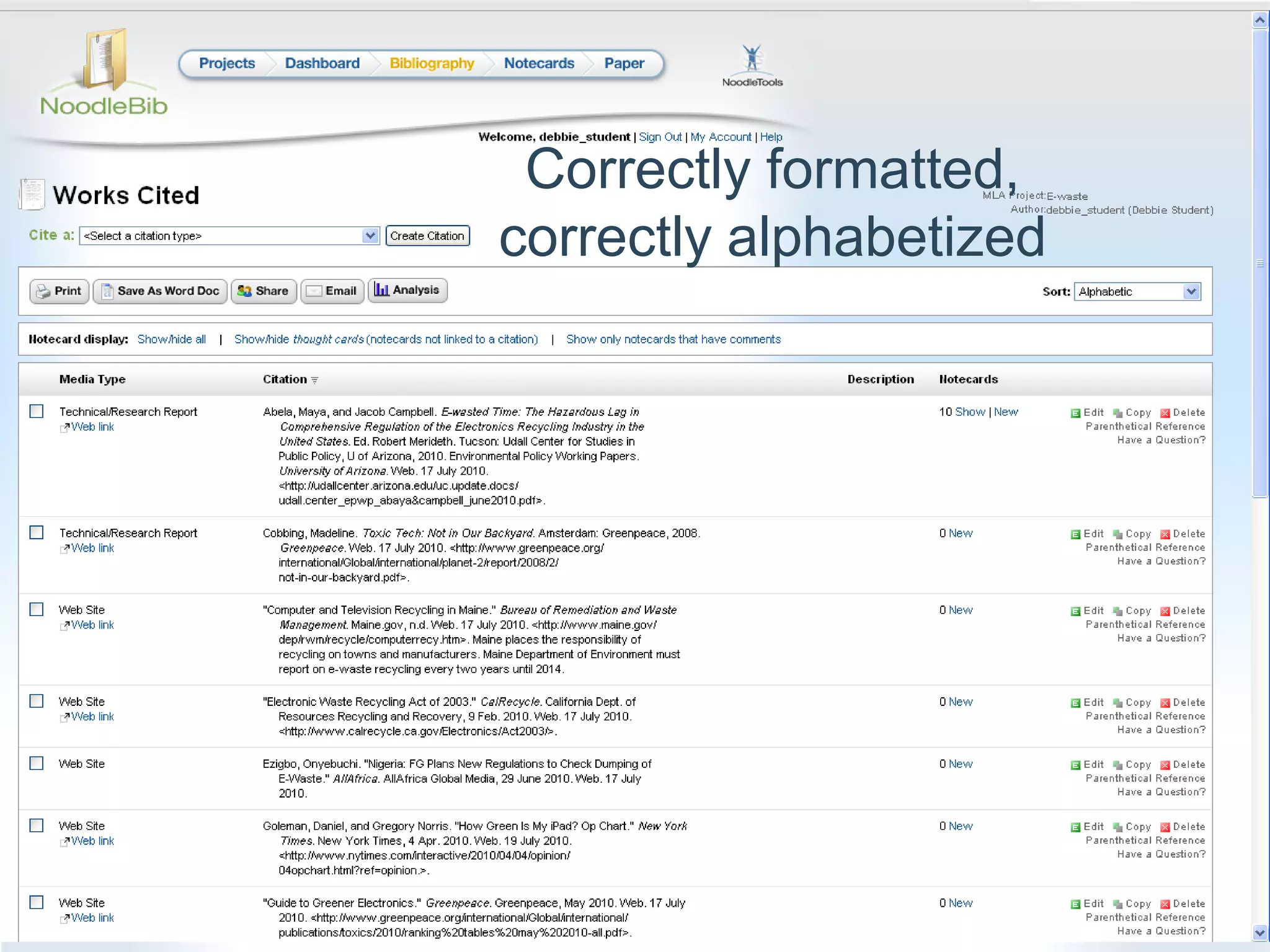Open the Dashboard tab

coord(322,63)
